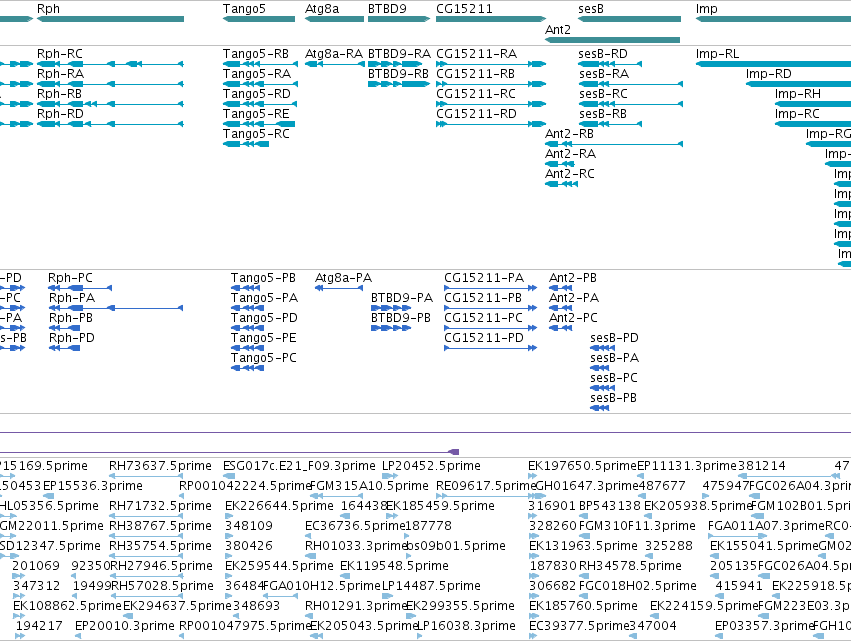851x641 pixels.
Task: Click EST RH27946.5prime
Action: 146,576
